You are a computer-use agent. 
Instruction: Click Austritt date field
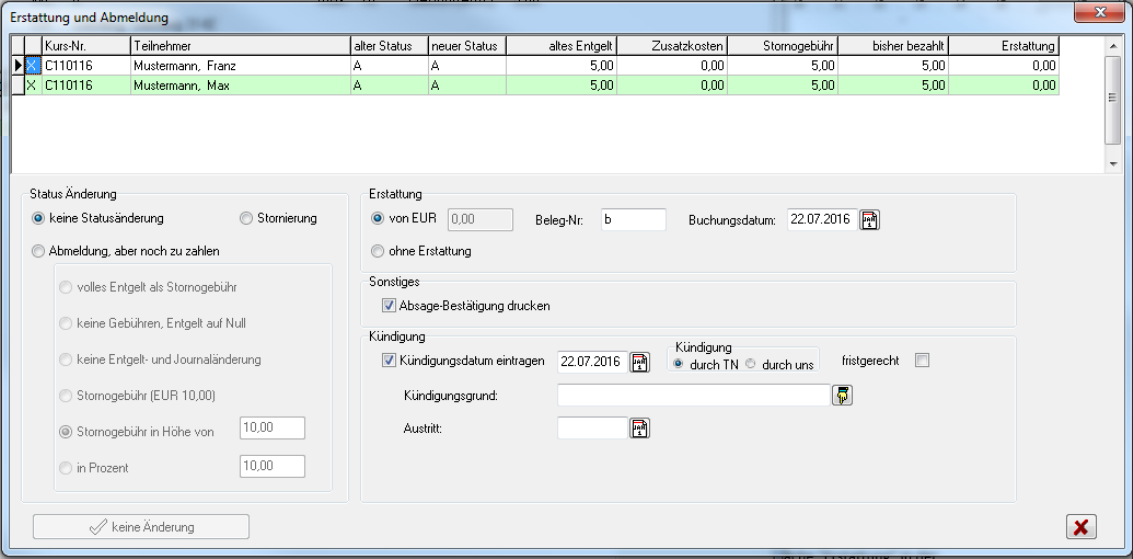593,428
